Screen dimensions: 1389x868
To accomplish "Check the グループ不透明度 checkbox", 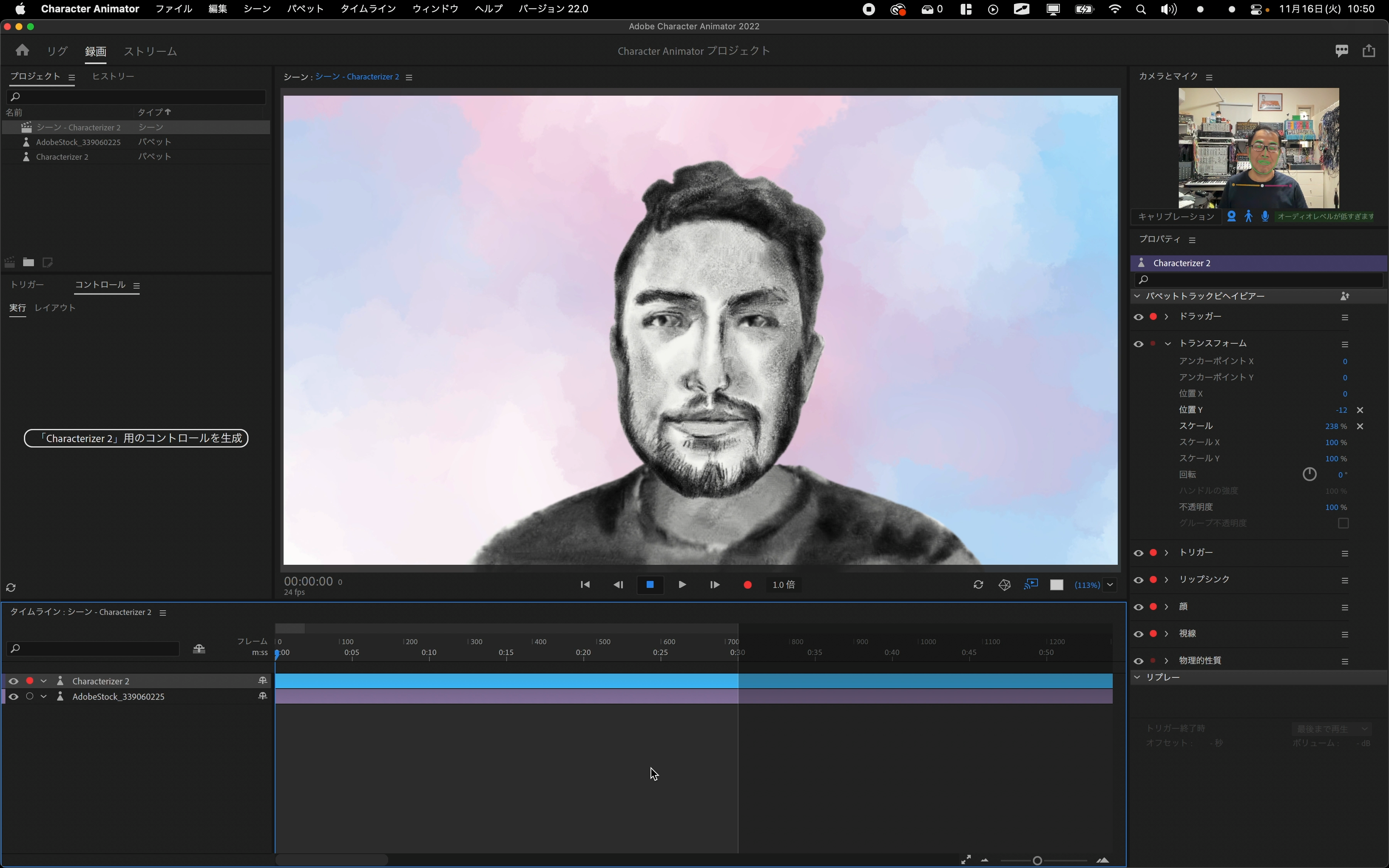I will point(1343,523).
